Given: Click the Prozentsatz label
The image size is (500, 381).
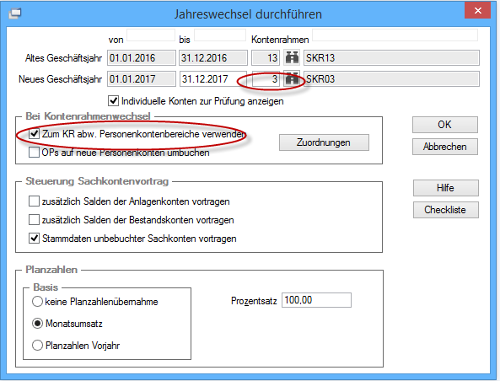Looking at the screenshot, I should point(254,301).
